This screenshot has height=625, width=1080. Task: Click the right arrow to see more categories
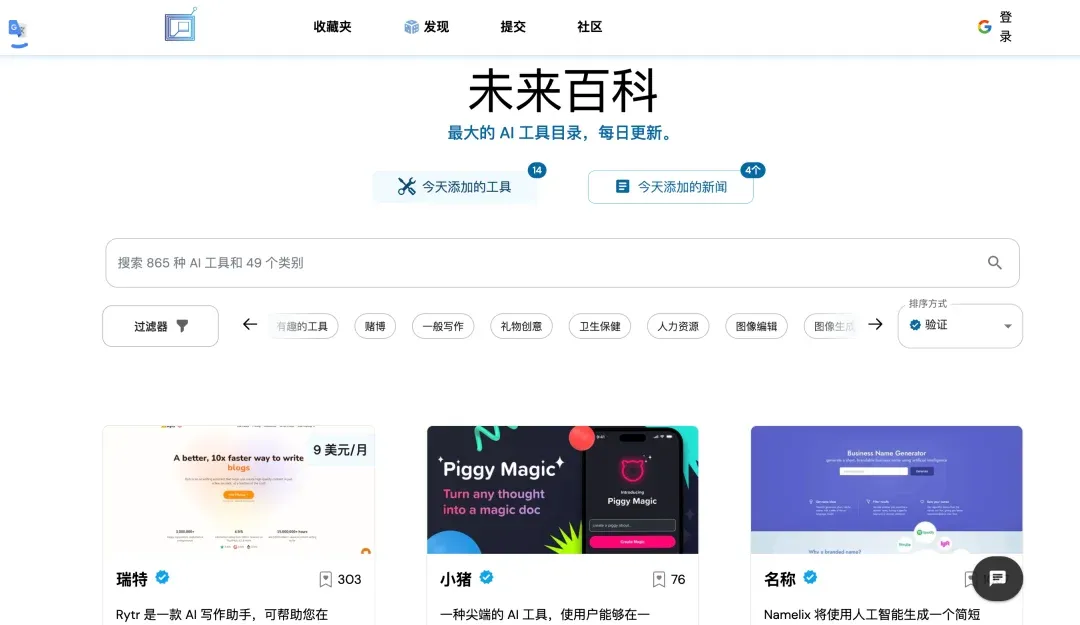coord(875,325)
